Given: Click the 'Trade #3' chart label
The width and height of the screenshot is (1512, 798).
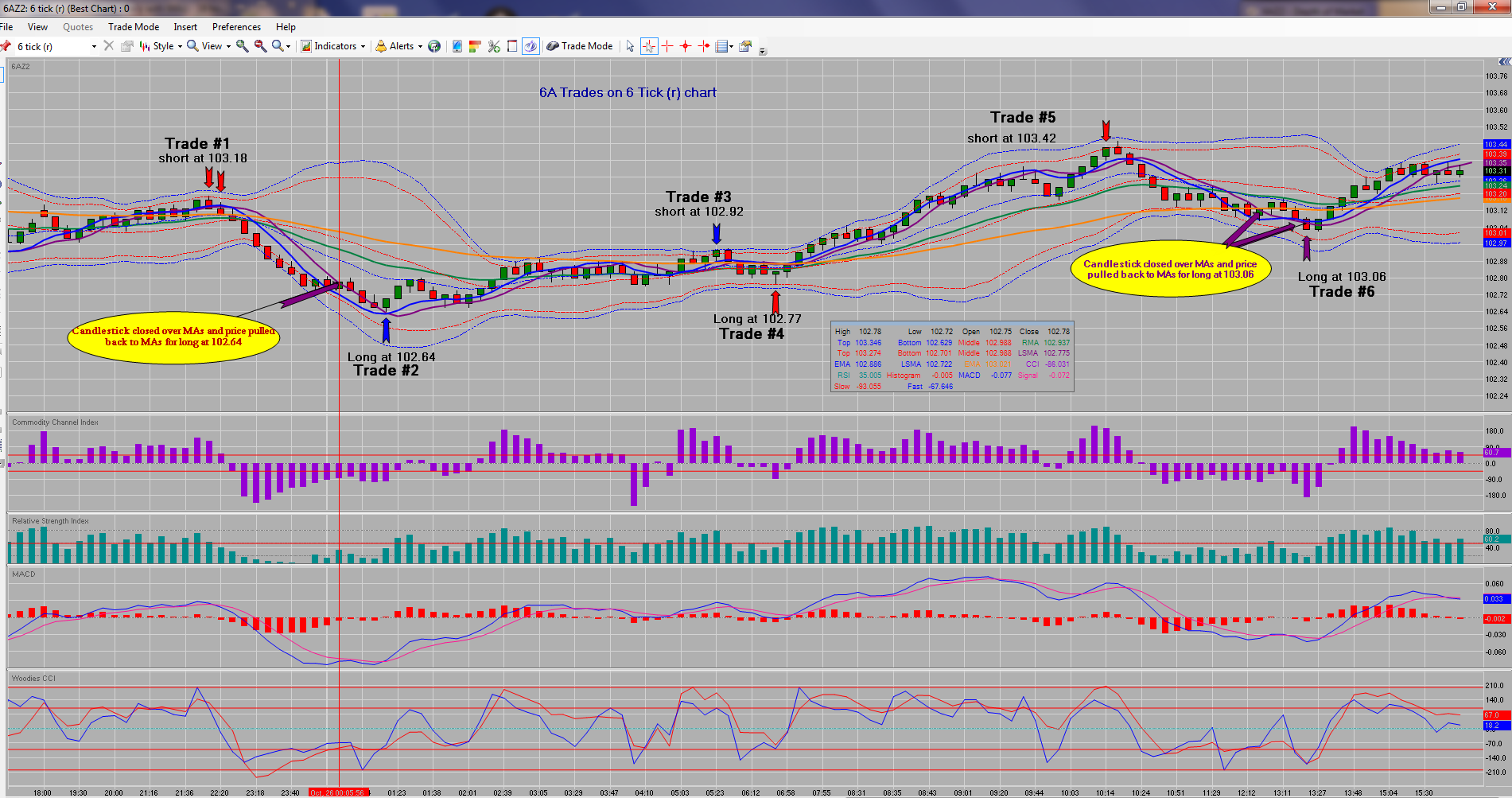Looking at the screenshot, I should [x=698, y=197].
